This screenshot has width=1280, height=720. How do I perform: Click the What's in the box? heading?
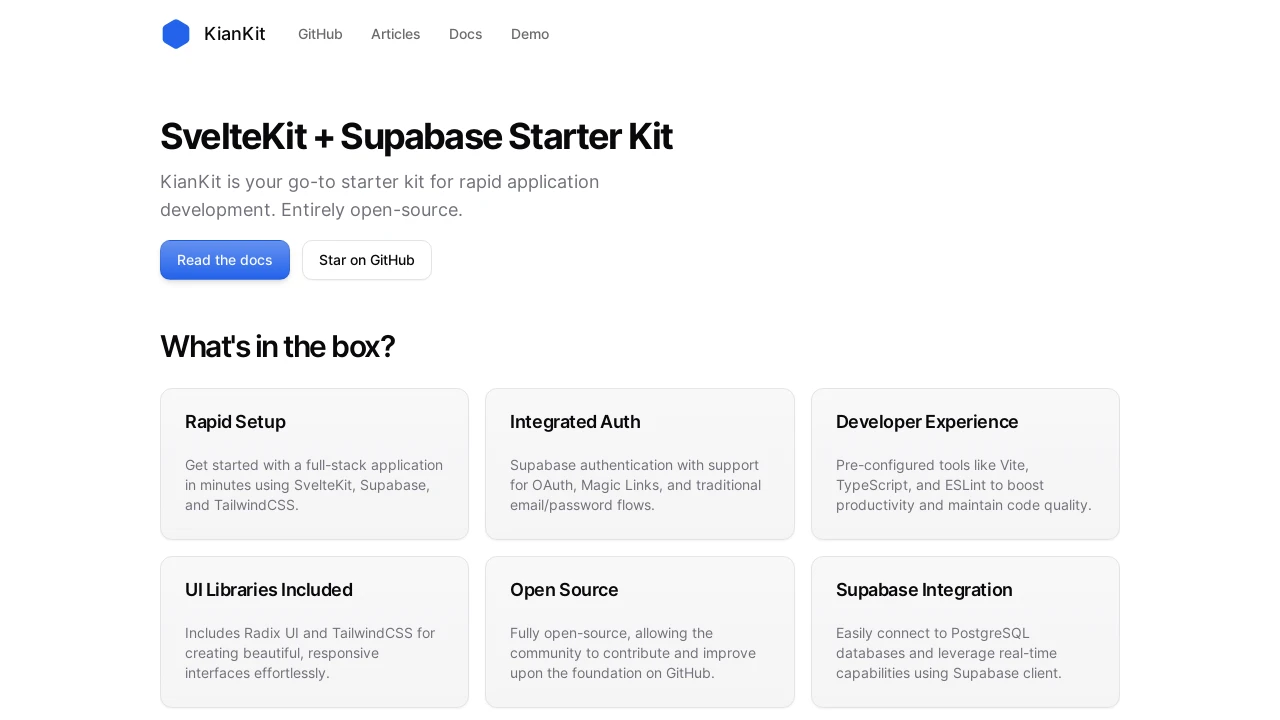pos(278,346)
